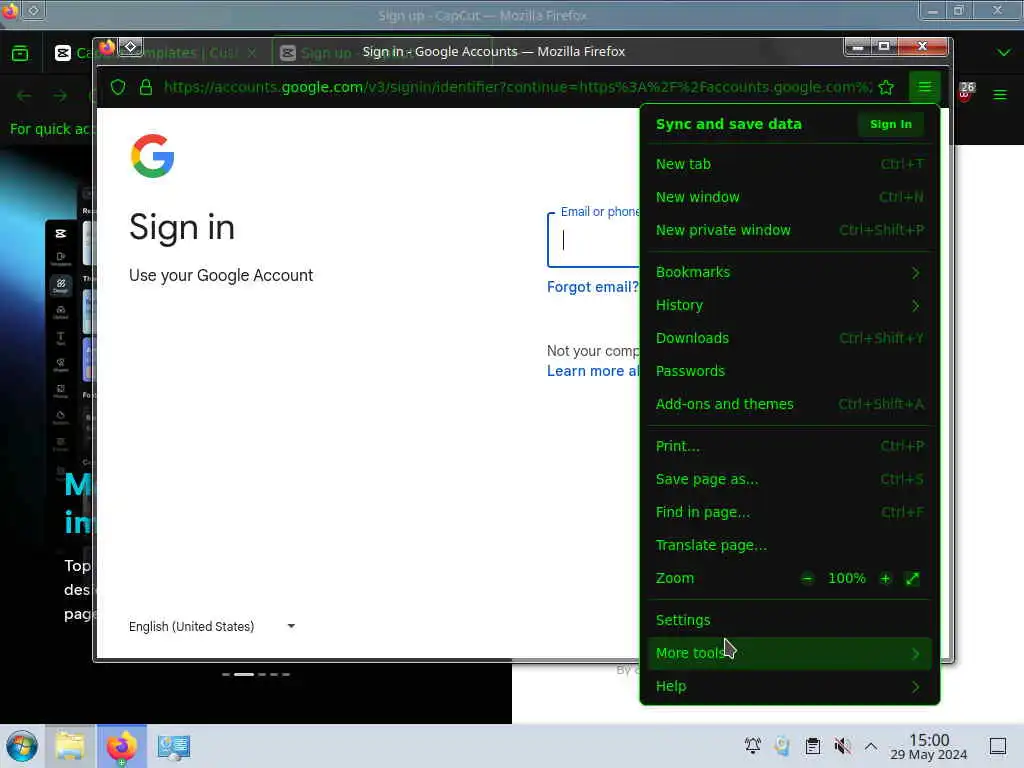The image size is (1024, 768).
Task: Click back arrow in background Firefox window
Action: [24, 96]
